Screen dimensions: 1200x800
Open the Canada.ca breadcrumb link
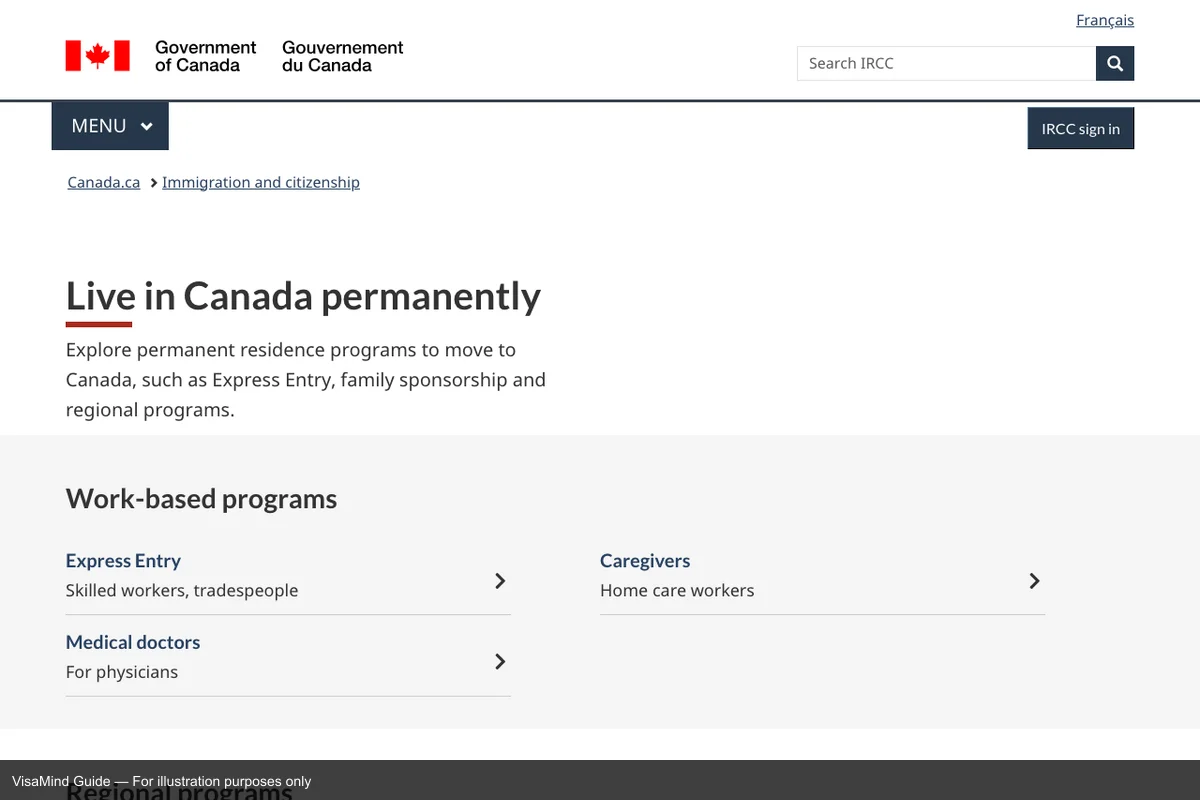tap(103, 182)
